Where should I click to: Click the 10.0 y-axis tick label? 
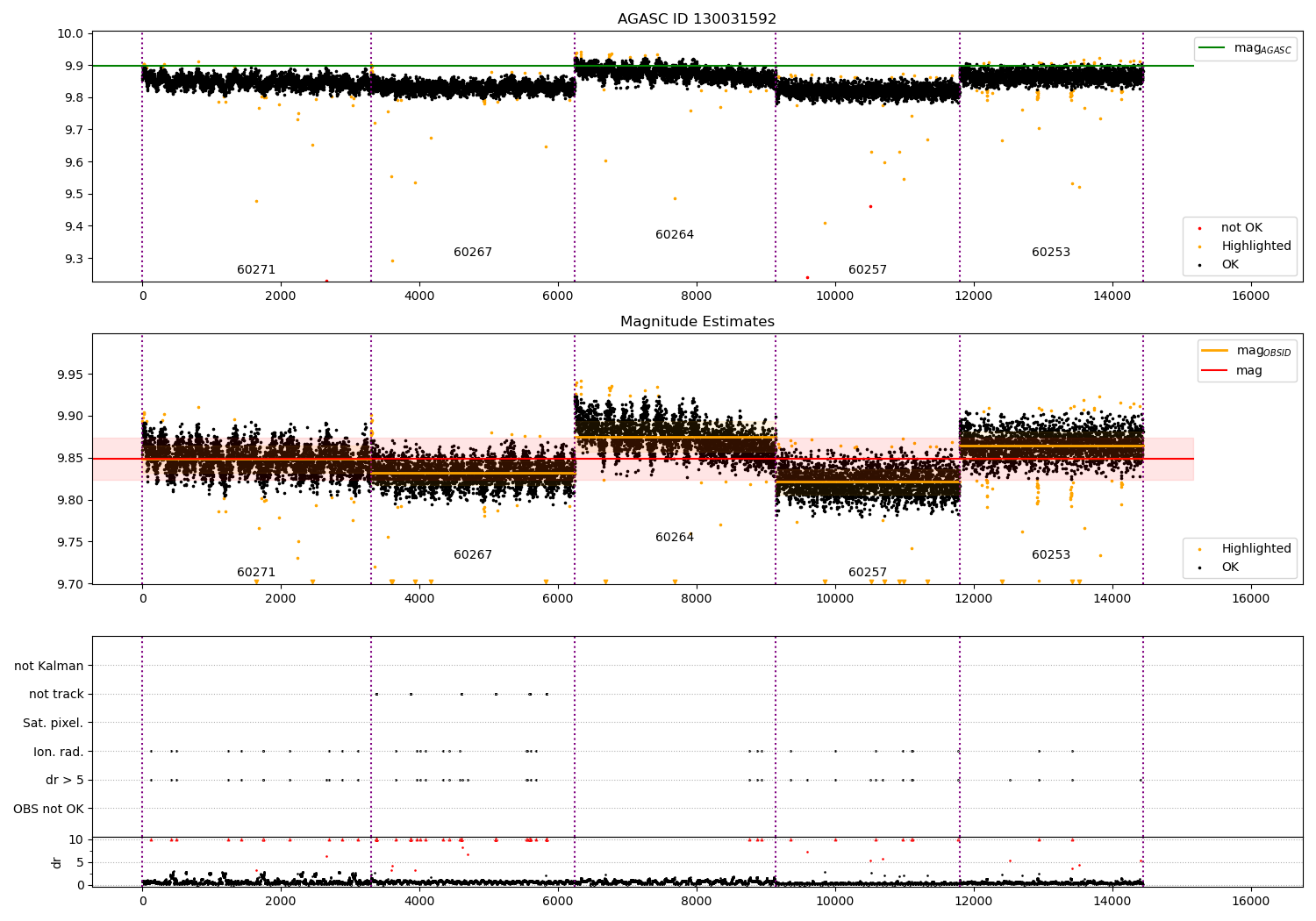pos(72,34)
